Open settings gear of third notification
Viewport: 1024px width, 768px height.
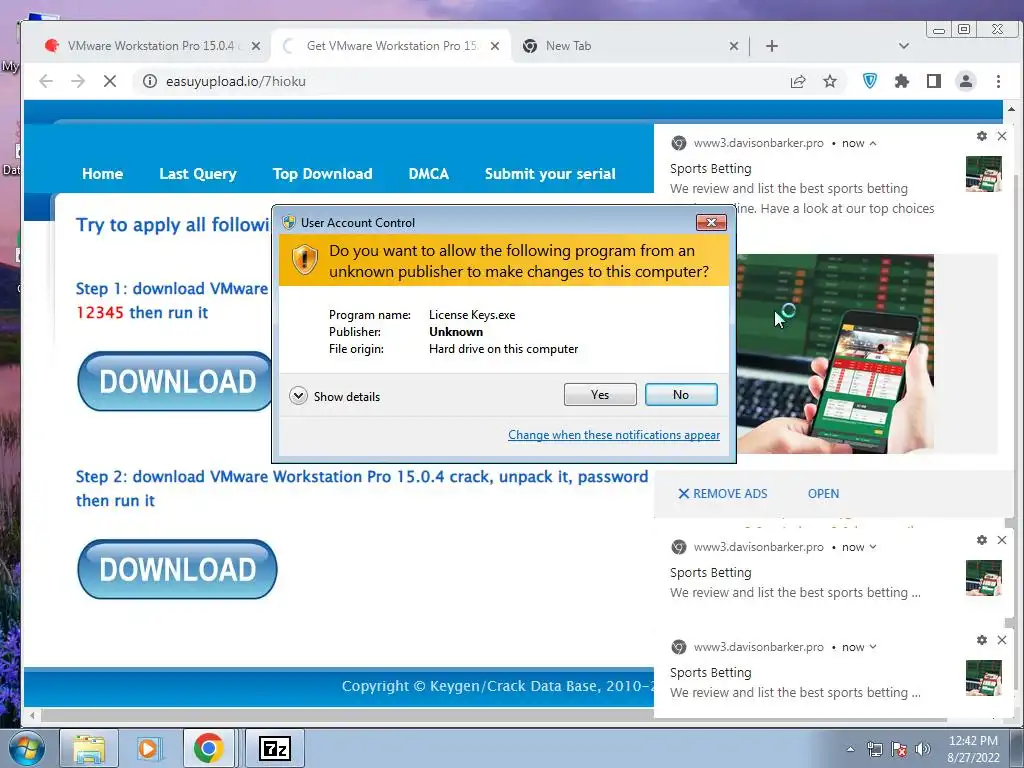(982, 640)
